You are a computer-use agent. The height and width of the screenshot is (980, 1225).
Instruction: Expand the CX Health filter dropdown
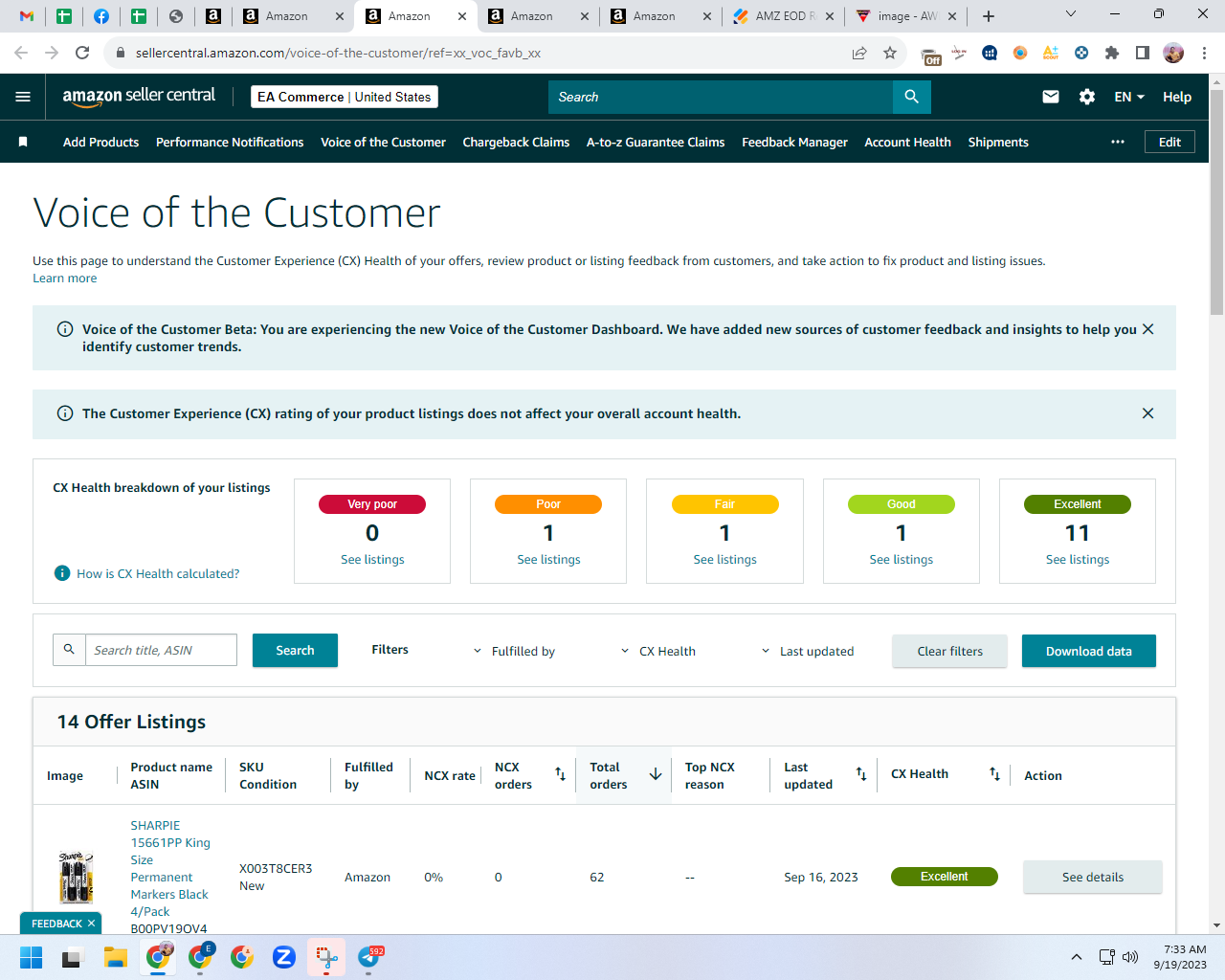[x=658, y=651]
